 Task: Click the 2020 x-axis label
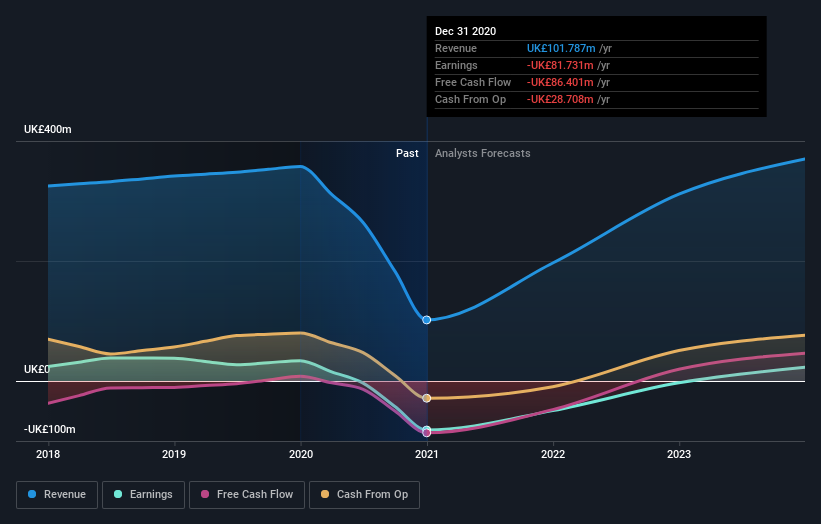tap(301, 454)
